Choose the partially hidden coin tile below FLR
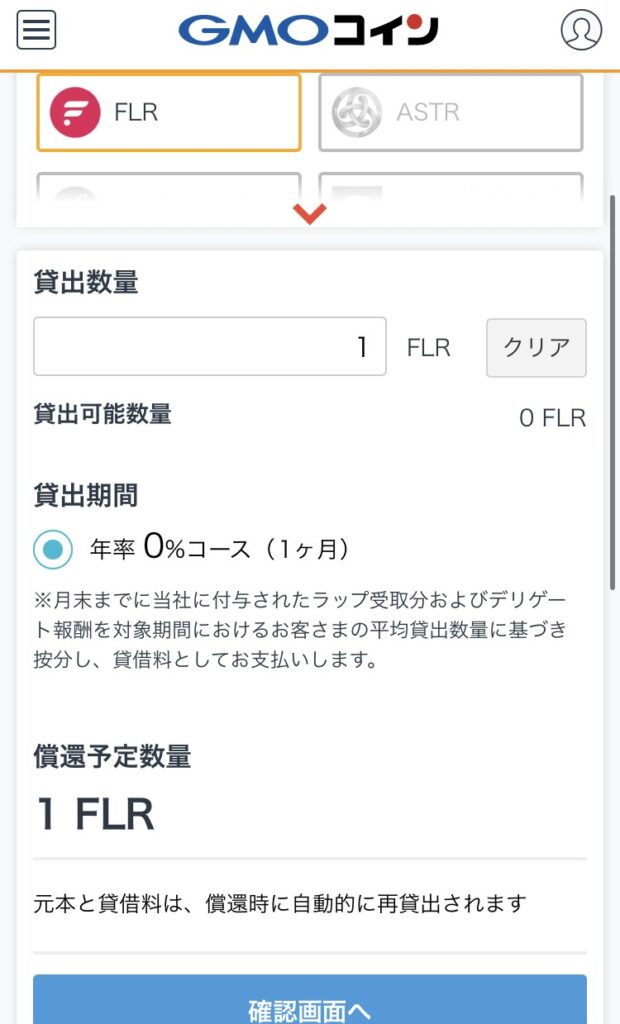The width and height of the screenshot is (620, 1024). click(168, 190)
